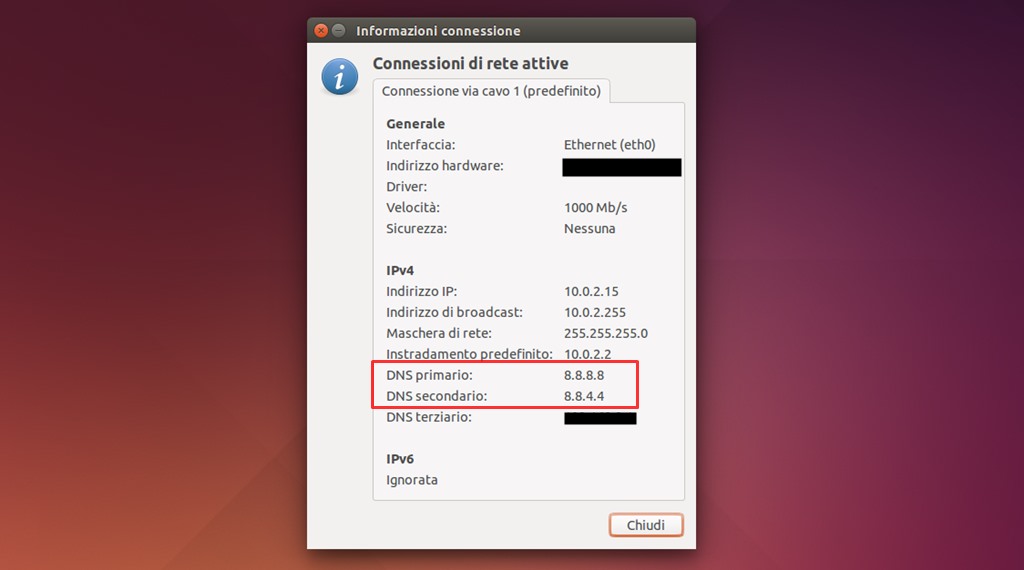Image resolution: width=1024 pixels, height=570 pixels.
Task: Click the Connessioni di rete attive heading
Action: (x=470, y=64)
